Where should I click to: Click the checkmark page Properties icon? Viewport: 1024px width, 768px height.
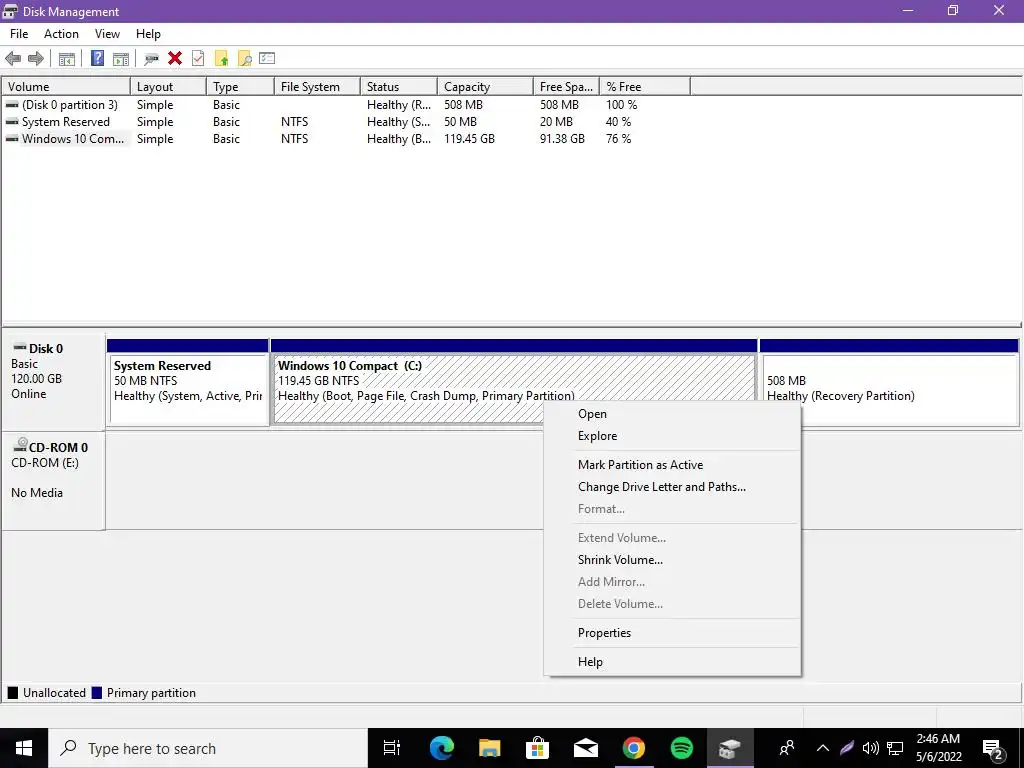point(198,59)
